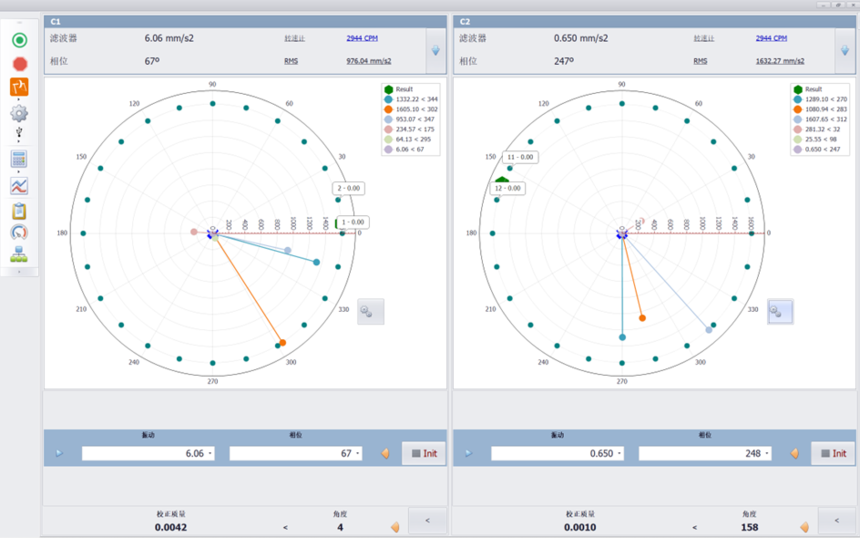The width and height of the screenshot is (860, 538).
Task: Click orange marker beside C1 angle value 4
Action: (395, 527)
